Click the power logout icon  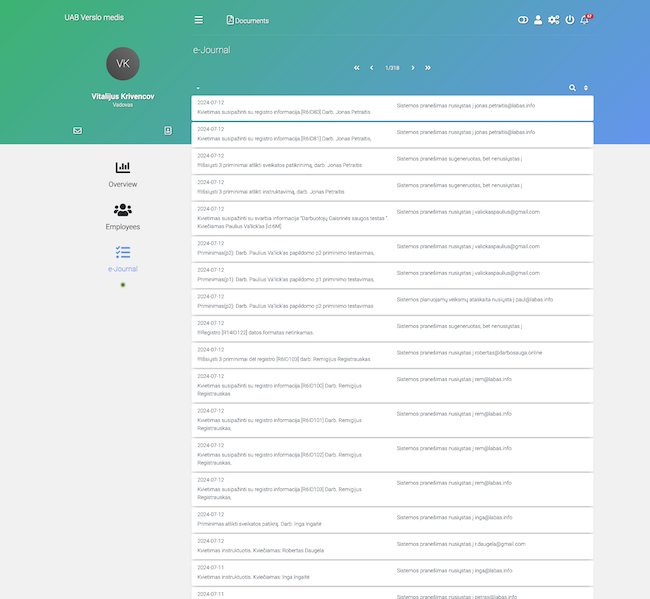[570, 20]
